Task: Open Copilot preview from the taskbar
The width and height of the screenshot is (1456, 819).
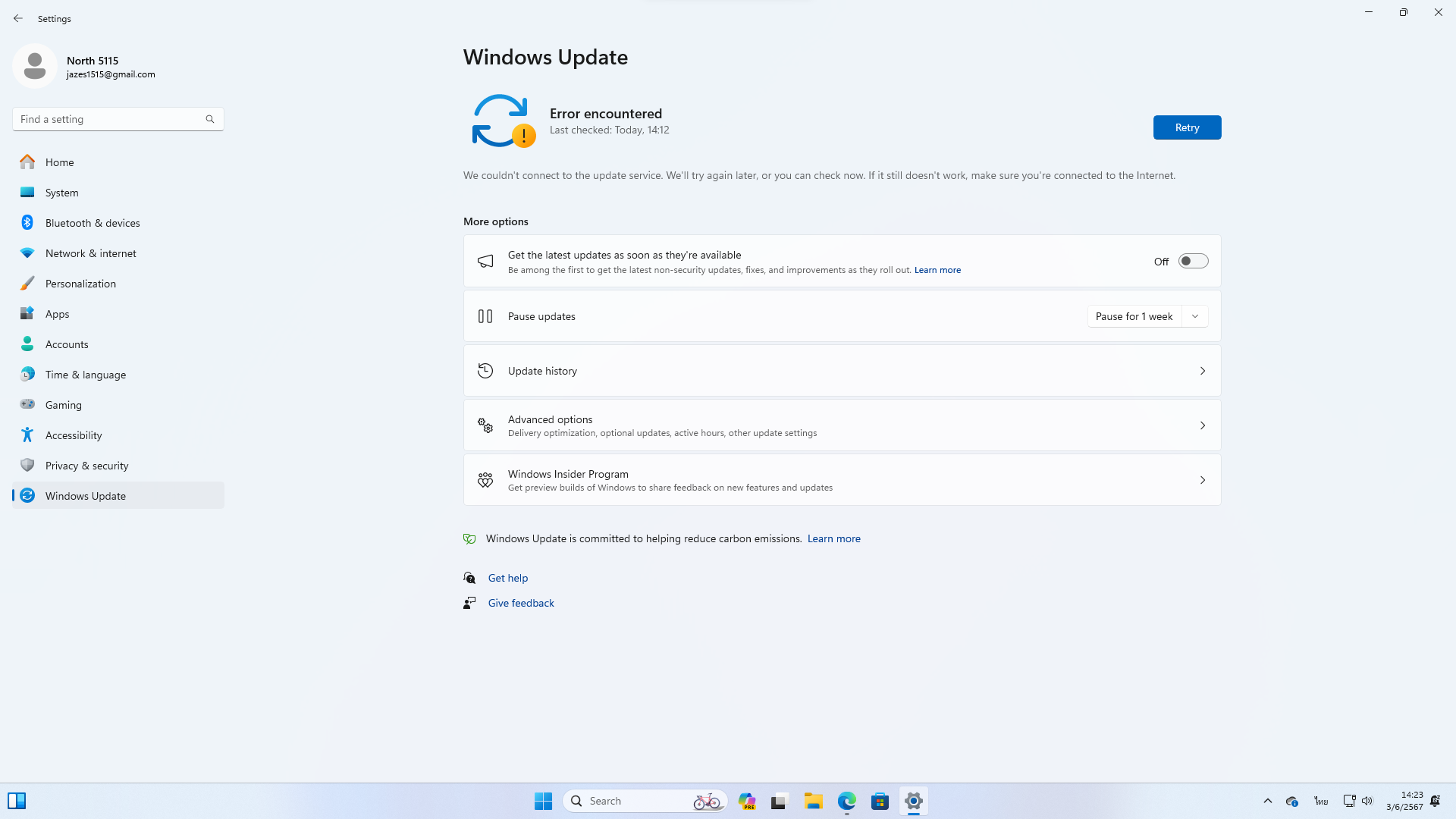Action: [747, 801]
